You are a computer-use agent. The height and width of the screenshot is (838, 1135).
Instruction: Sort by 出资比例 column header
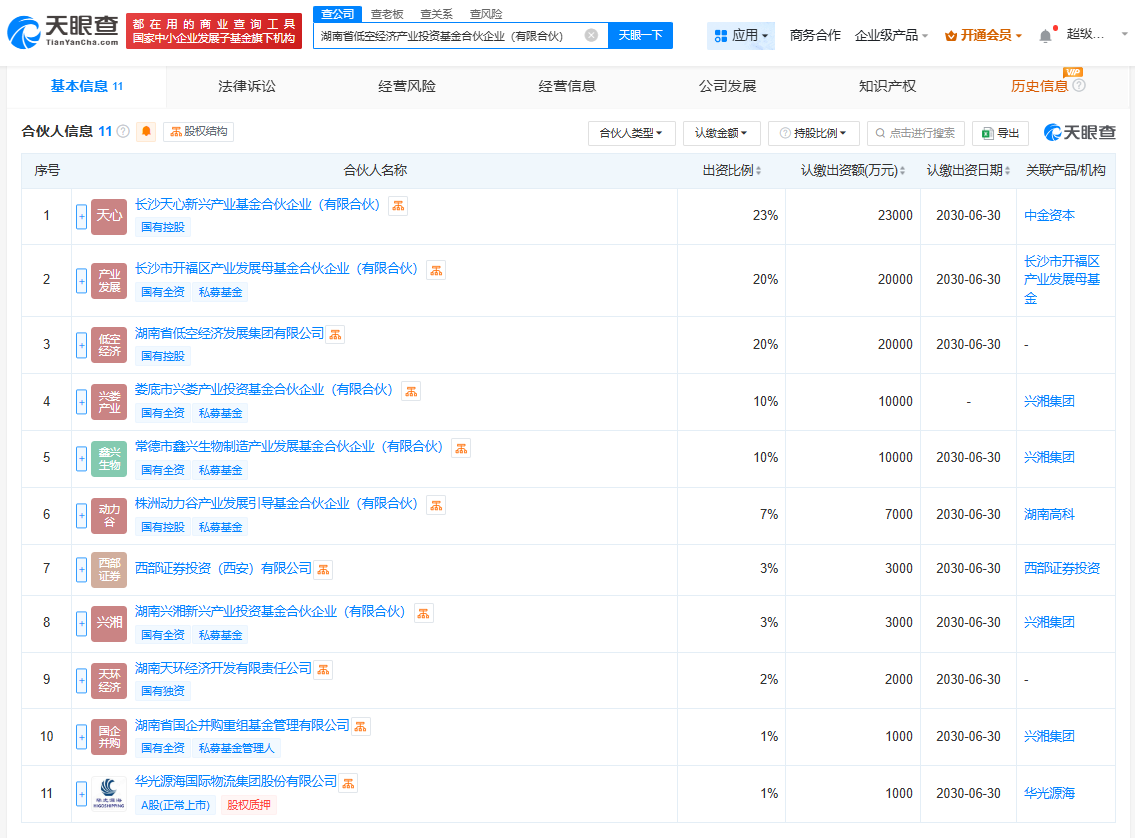[x=732, y=171]
